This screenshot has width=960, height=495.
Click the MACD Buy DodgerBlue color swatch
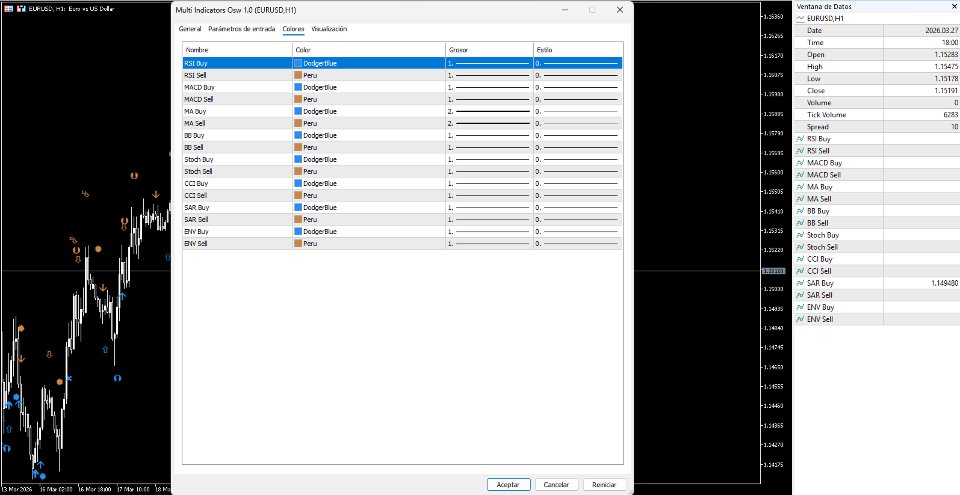[298, 87]
